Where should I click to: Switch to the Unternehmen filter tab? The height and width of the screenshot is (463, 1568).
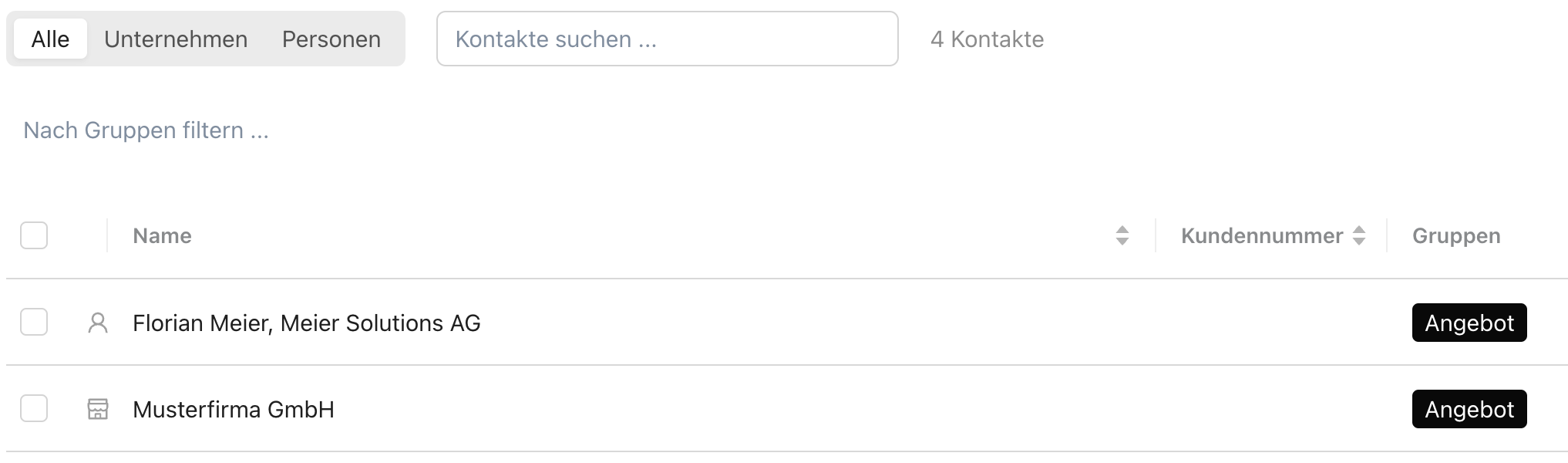coord(177,39)
